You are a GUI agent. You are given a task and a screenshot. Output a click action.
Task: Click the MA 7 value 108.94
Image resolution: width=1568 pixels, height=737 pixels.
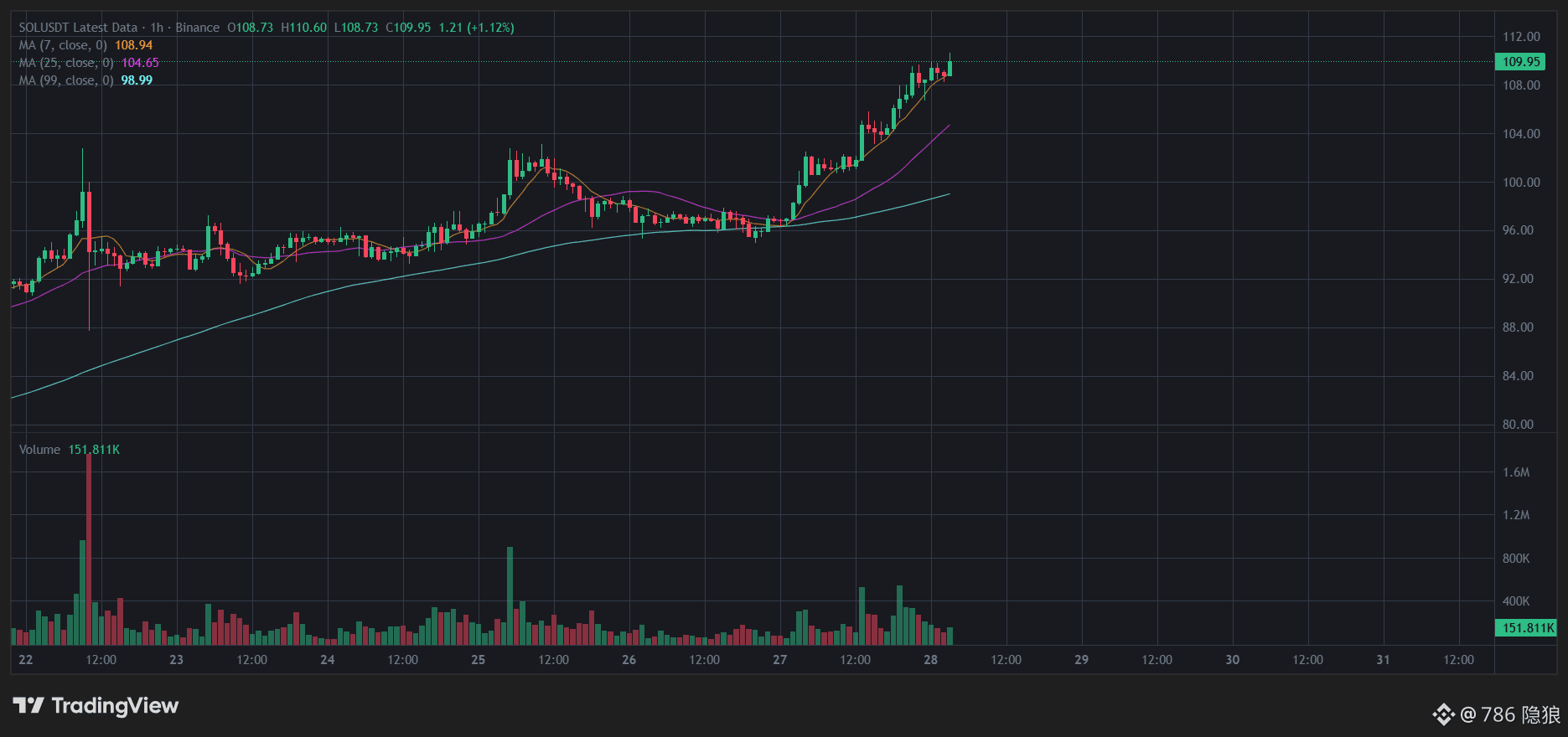[134, 45]
